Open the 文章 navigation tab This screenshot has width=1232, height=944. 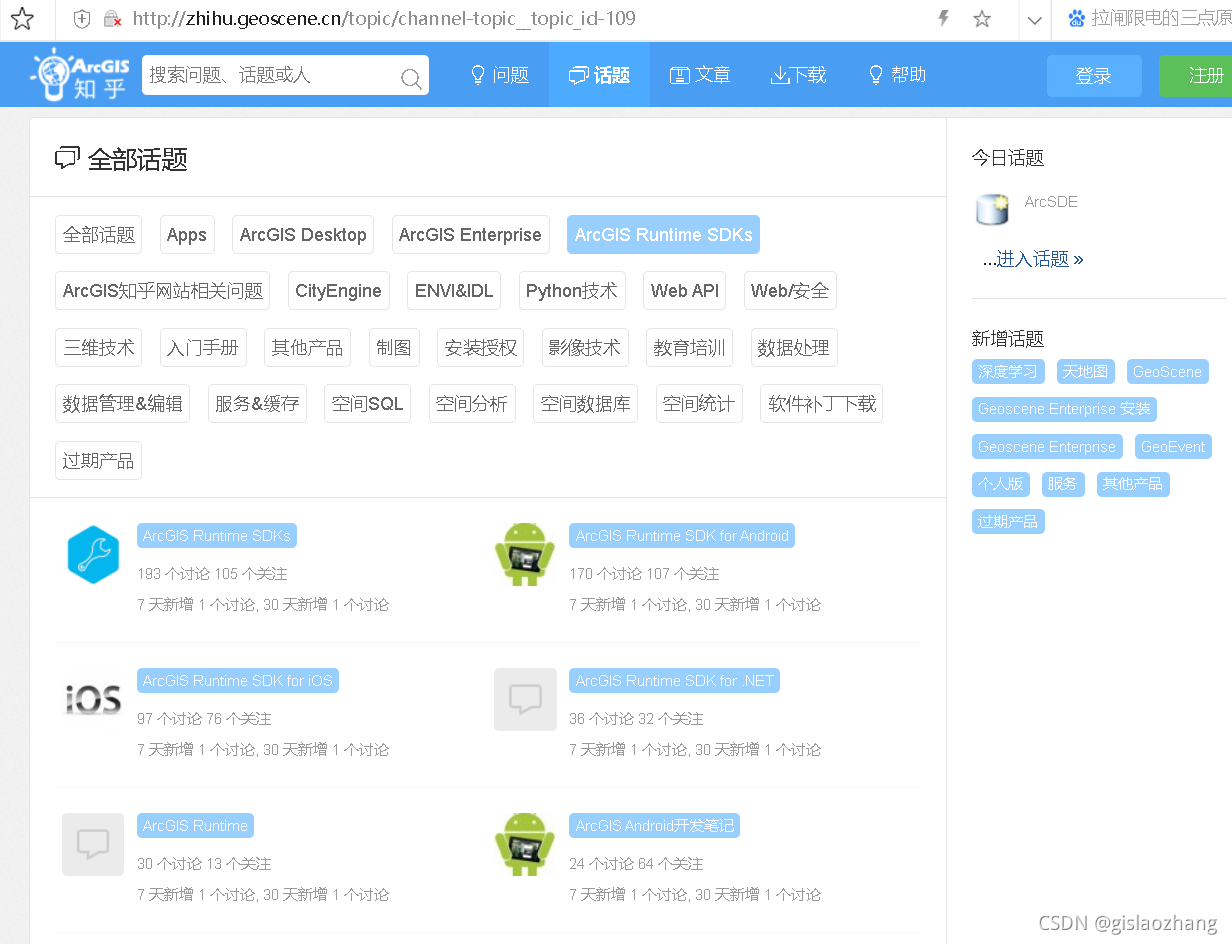[x=700, y=75]
